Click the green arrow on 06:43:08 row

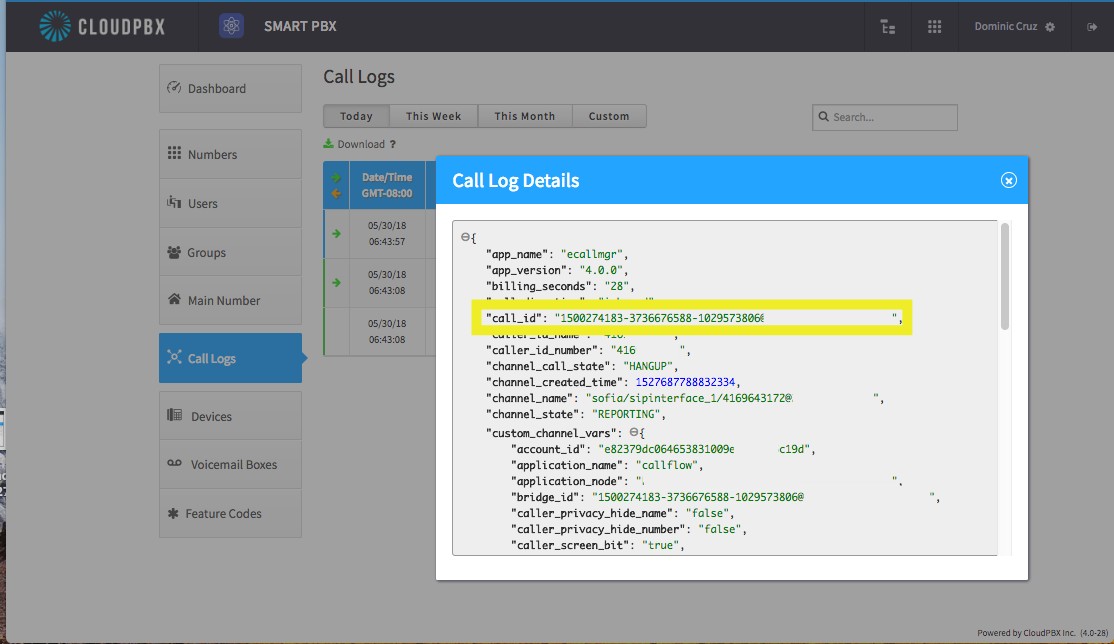click(336, 282)
